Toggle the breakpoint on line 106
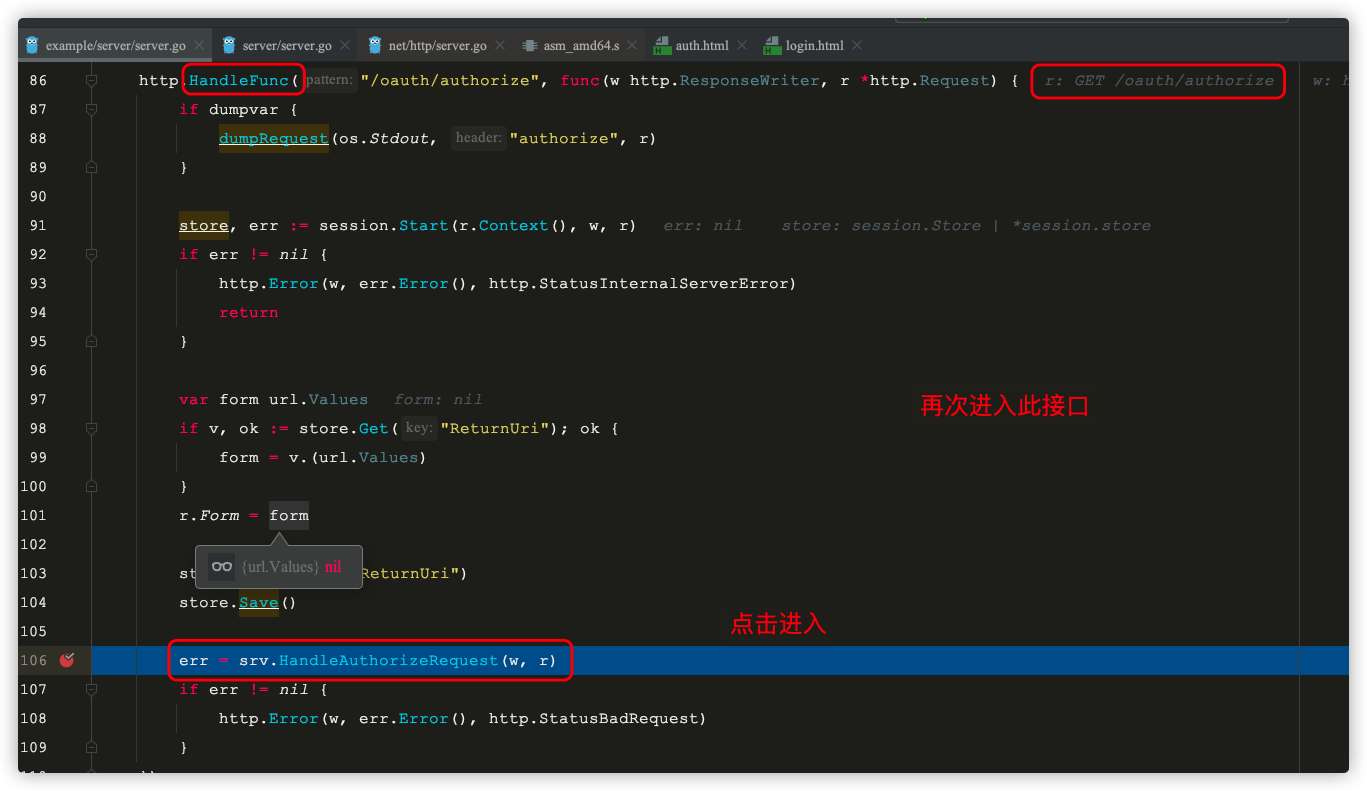The image size is (1367, 791). tap(67, 660)
